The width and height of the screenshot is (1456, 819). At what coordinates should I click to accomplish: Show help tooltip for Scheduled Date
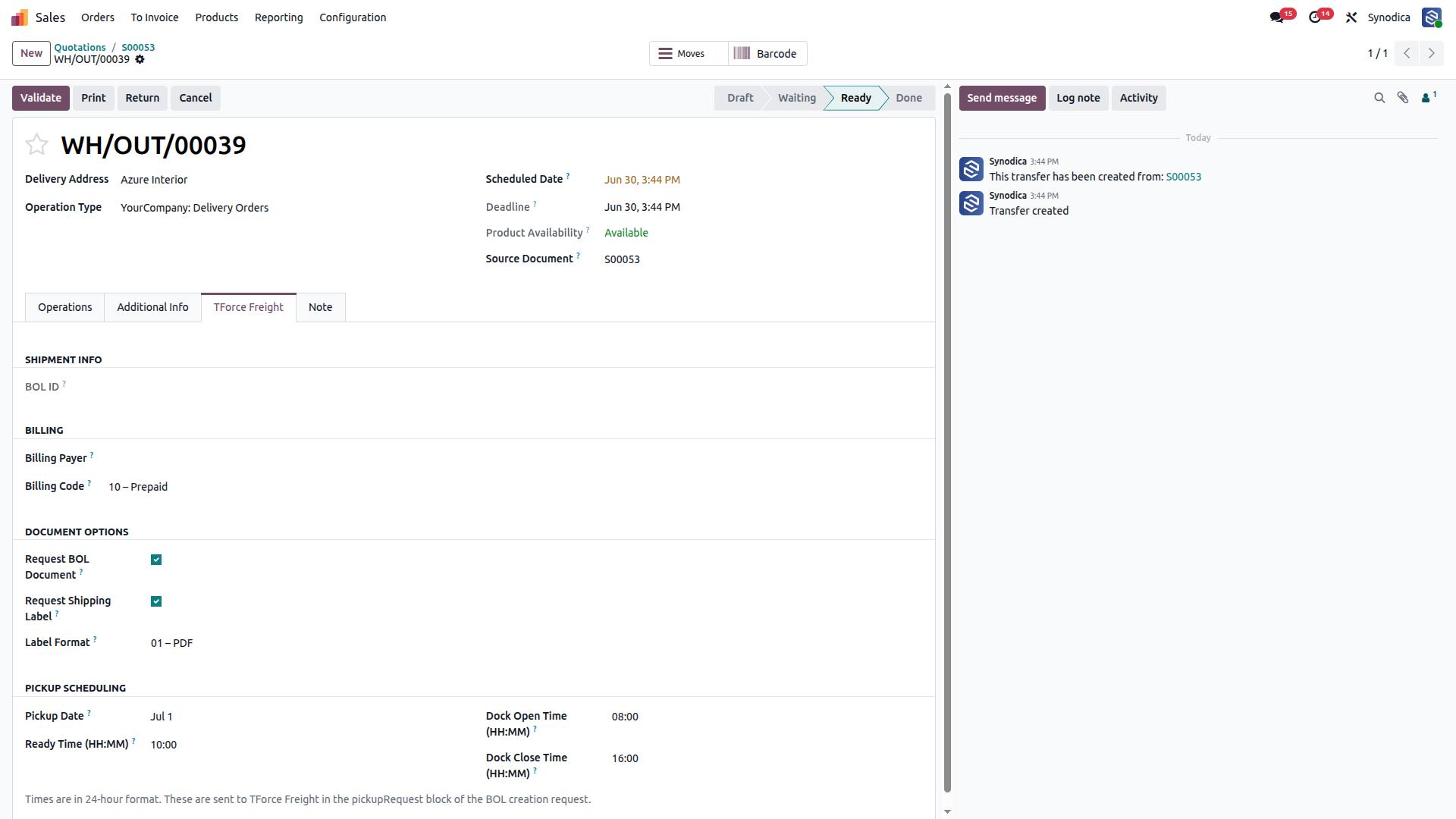click(568, 176)
